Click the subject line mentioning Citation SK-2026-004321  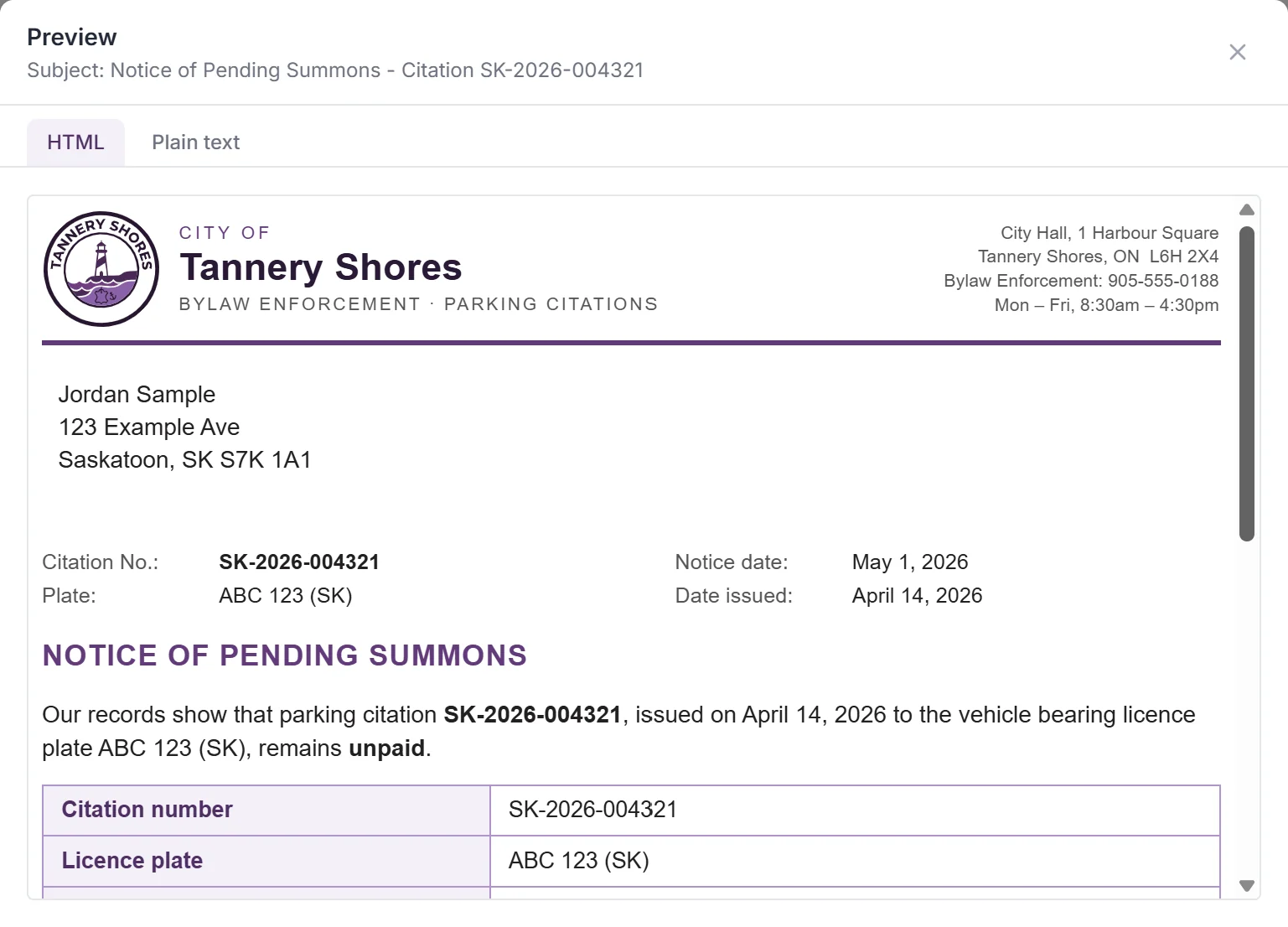coord(335,70)
